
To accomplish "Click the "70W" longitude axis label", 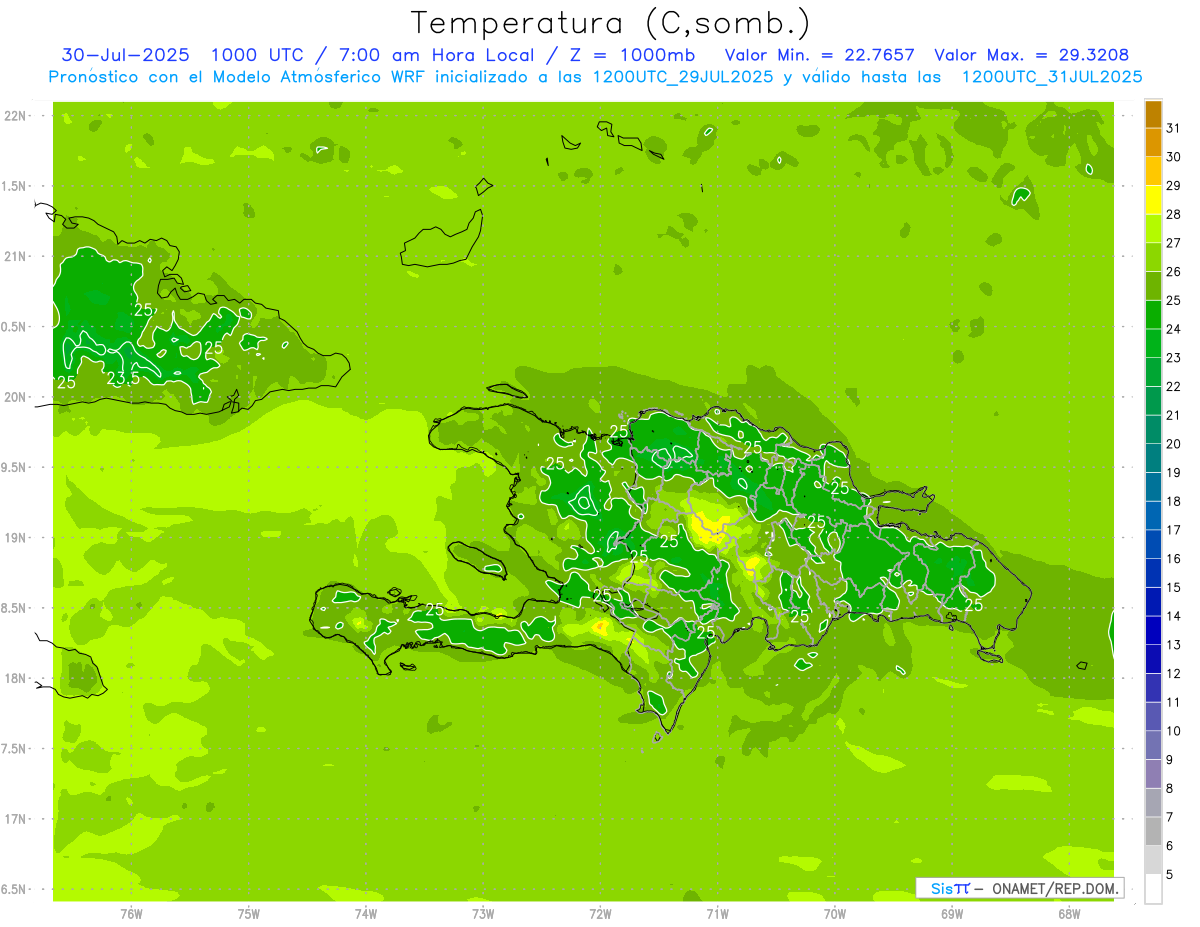I will point(835,914).
